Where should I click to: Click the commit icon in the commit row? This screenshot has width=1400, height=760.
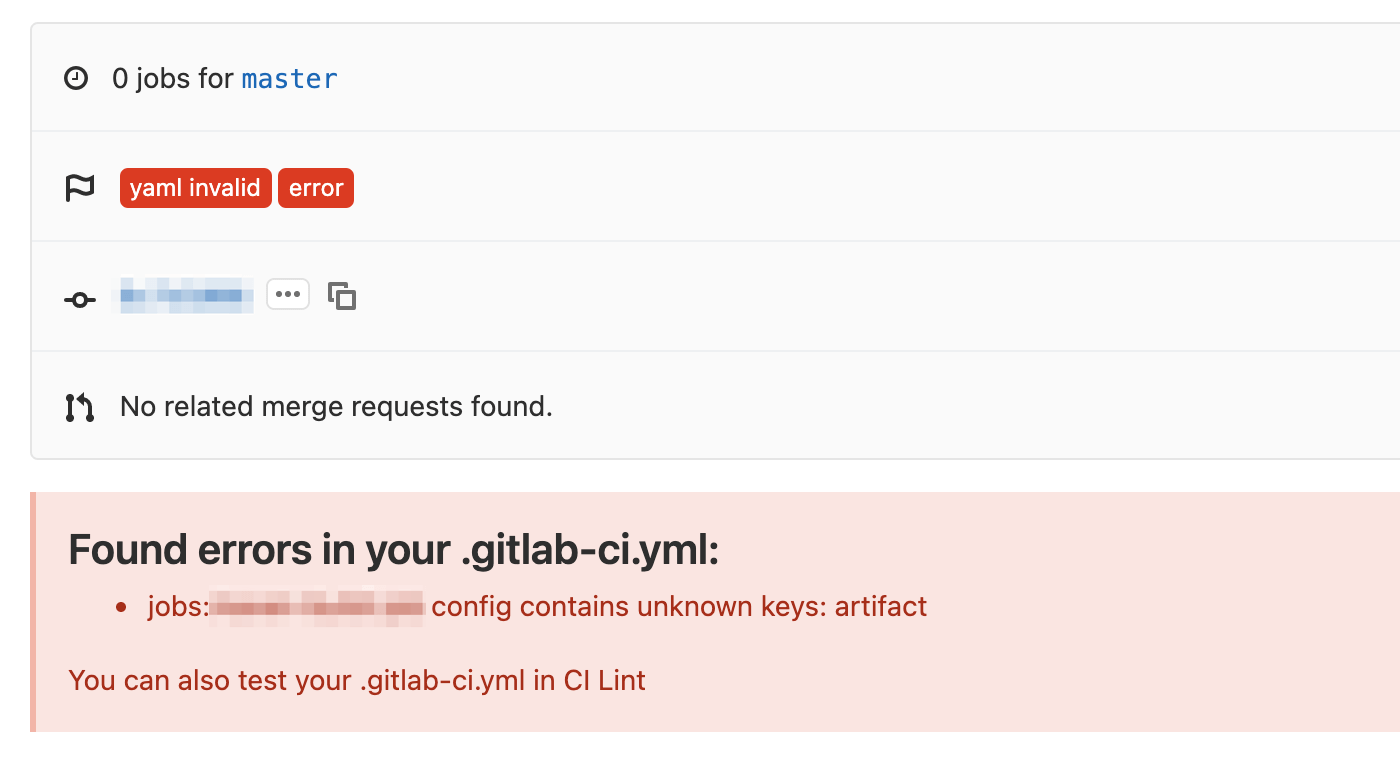point(79,299)
